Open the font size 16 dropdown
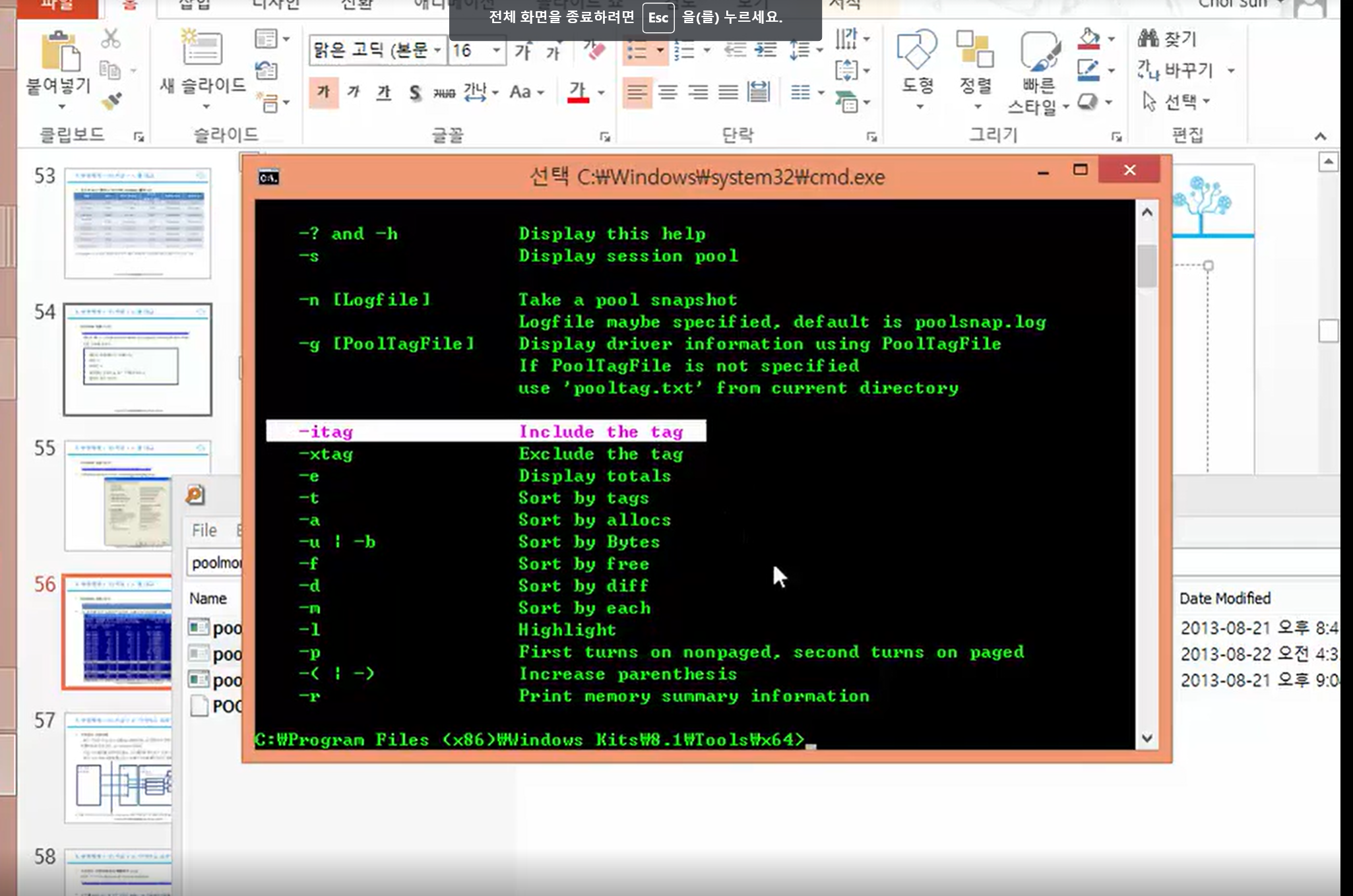The height and width of the screenshot is (896, 1353). tap(496, 51)
